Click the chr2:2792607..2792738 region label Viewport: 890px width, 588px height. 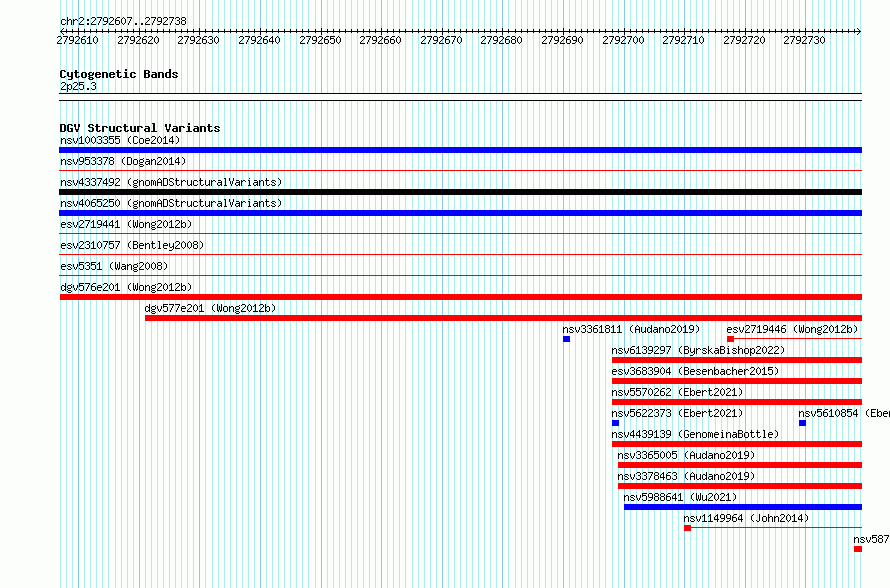pyautogui.click(x=123, y=21)
